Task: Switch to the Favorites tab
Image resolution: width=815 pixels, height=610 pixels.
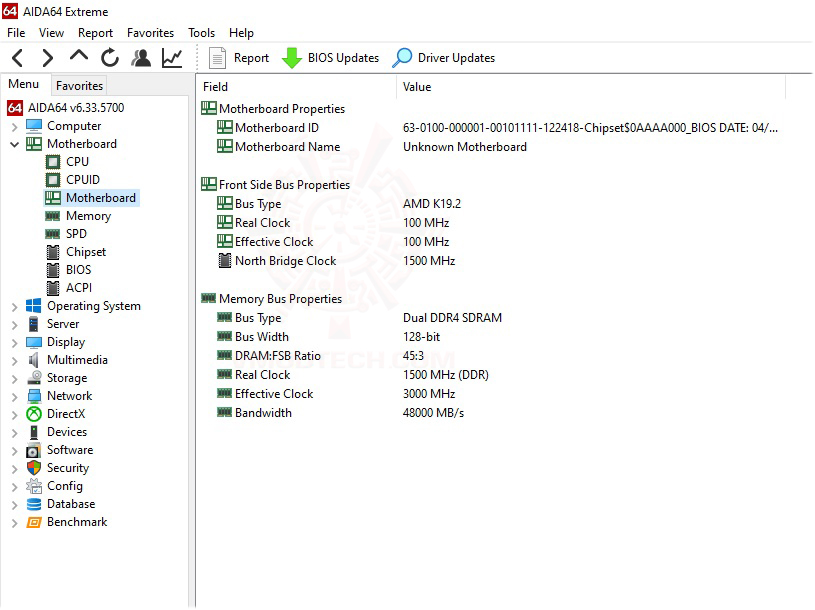Action: [79, 86]
